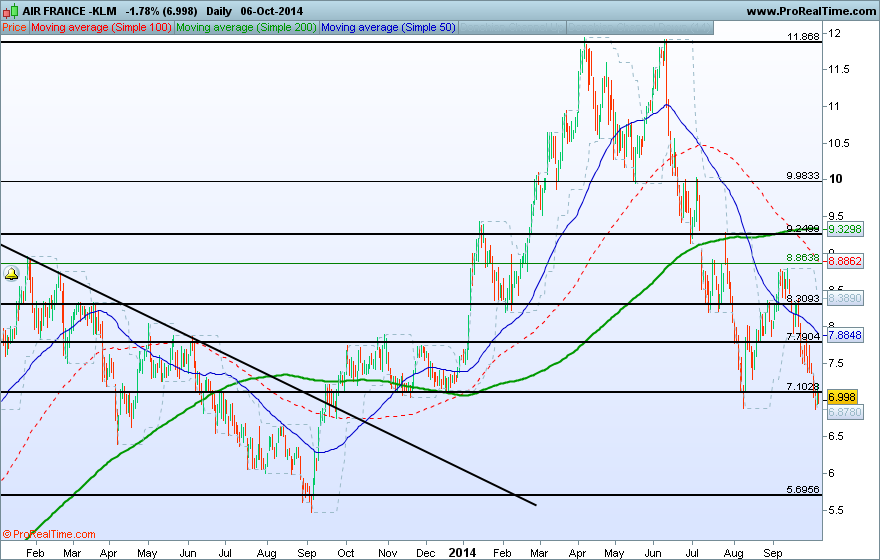Screen dimensions: 880x560
Task: Click the 7.7904 horizontal level label
Action: [803, 336]
